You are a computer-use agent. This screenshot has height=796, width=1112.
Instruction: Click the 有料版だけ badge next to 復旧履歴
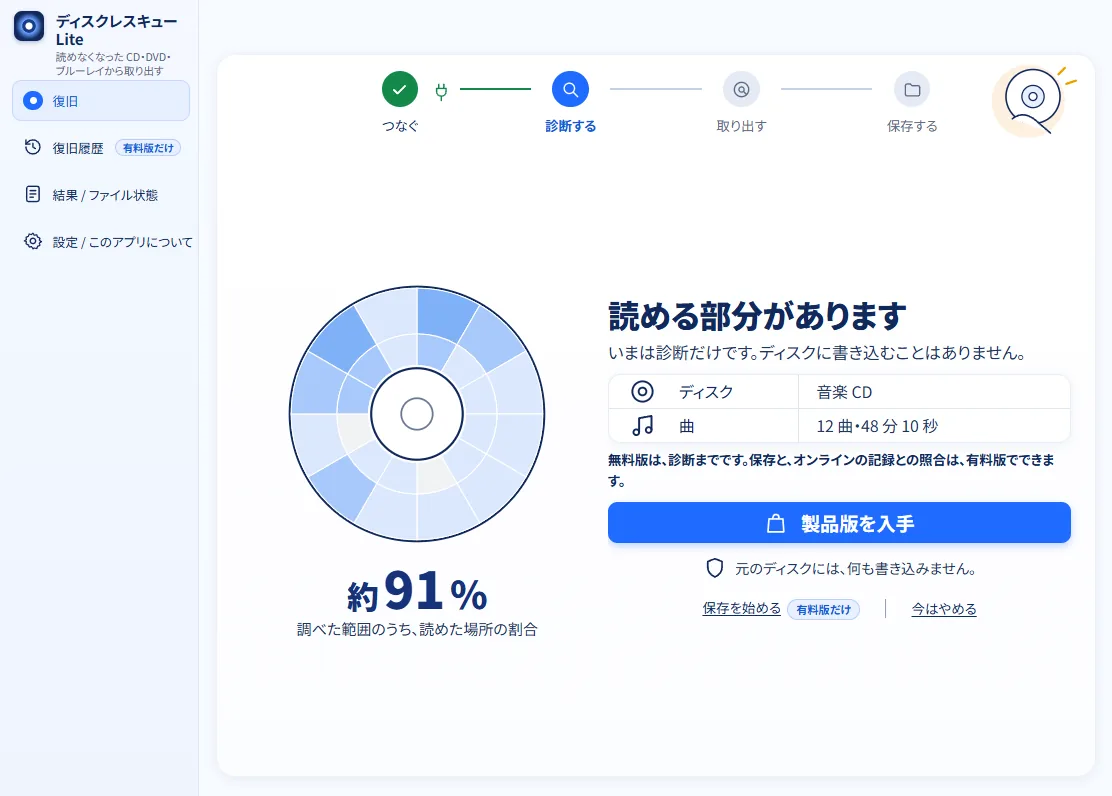point(148,148)
